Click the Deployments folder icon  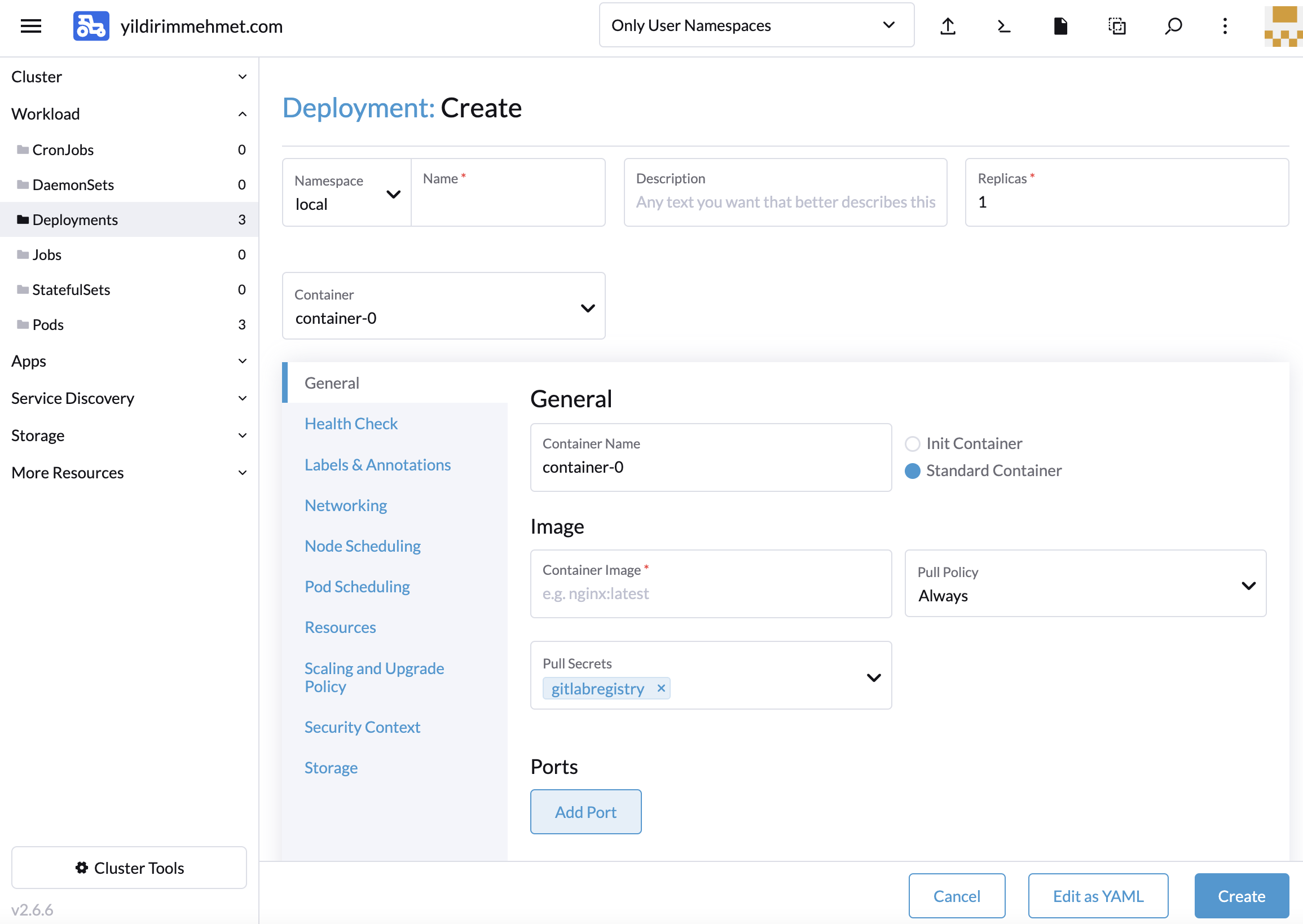coord(23,219)
